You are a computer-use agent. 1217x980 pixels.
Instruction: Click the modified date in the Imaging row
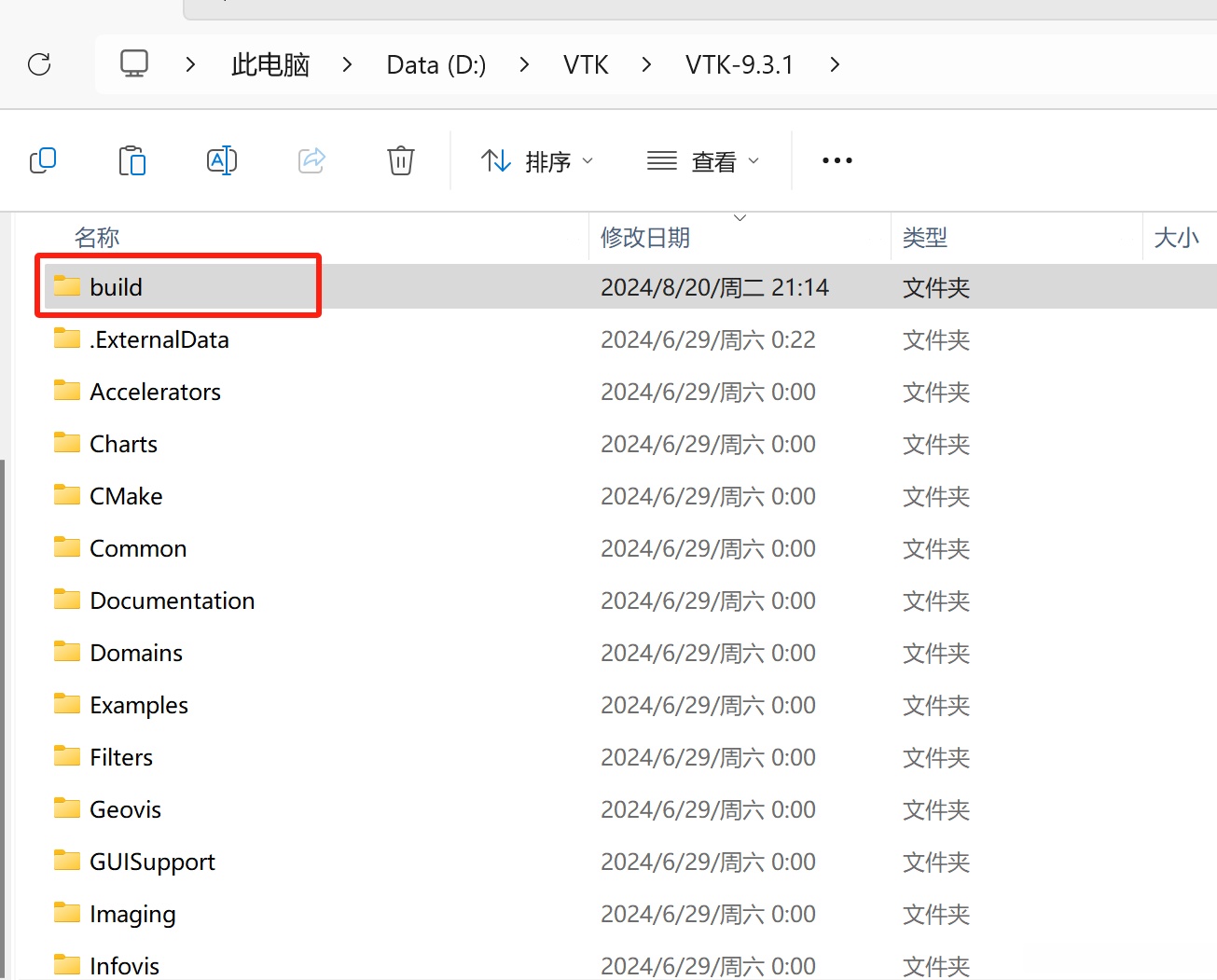click(x=708, y=914)
